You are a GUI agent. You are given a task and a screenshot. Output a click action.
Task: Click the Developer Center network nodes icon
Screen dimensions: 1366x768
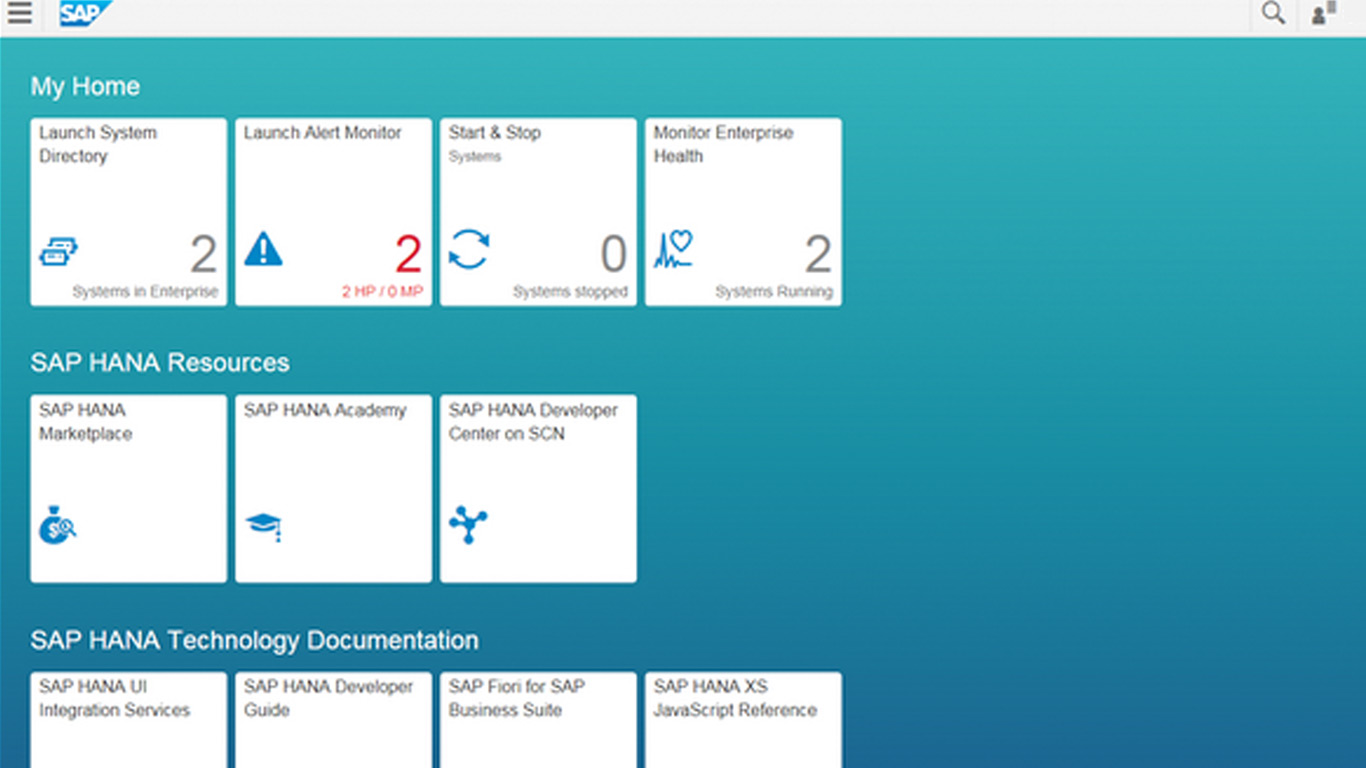coord(468,525)
